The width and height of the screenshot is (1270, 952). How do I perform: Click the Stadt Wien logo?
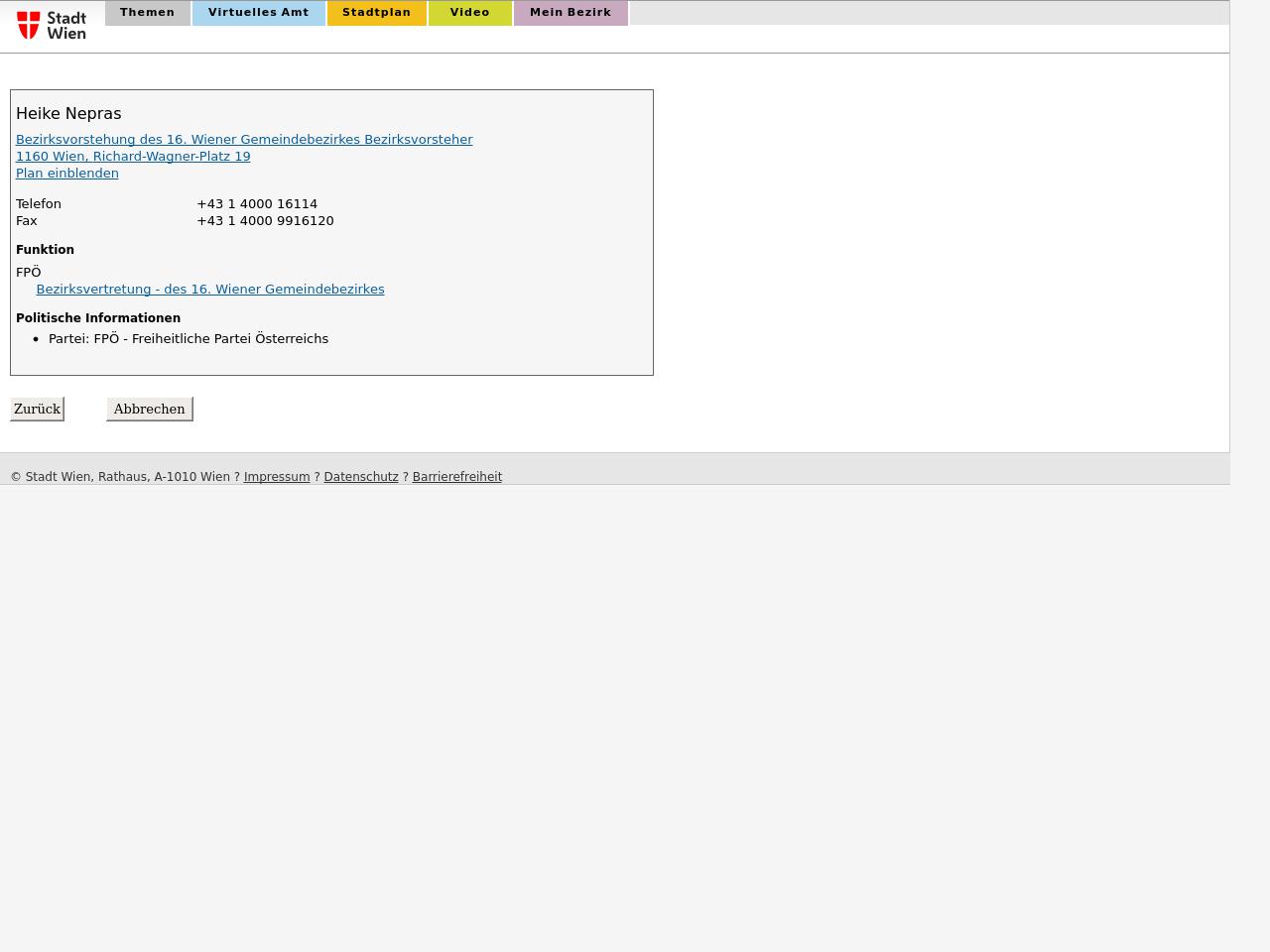52,25
